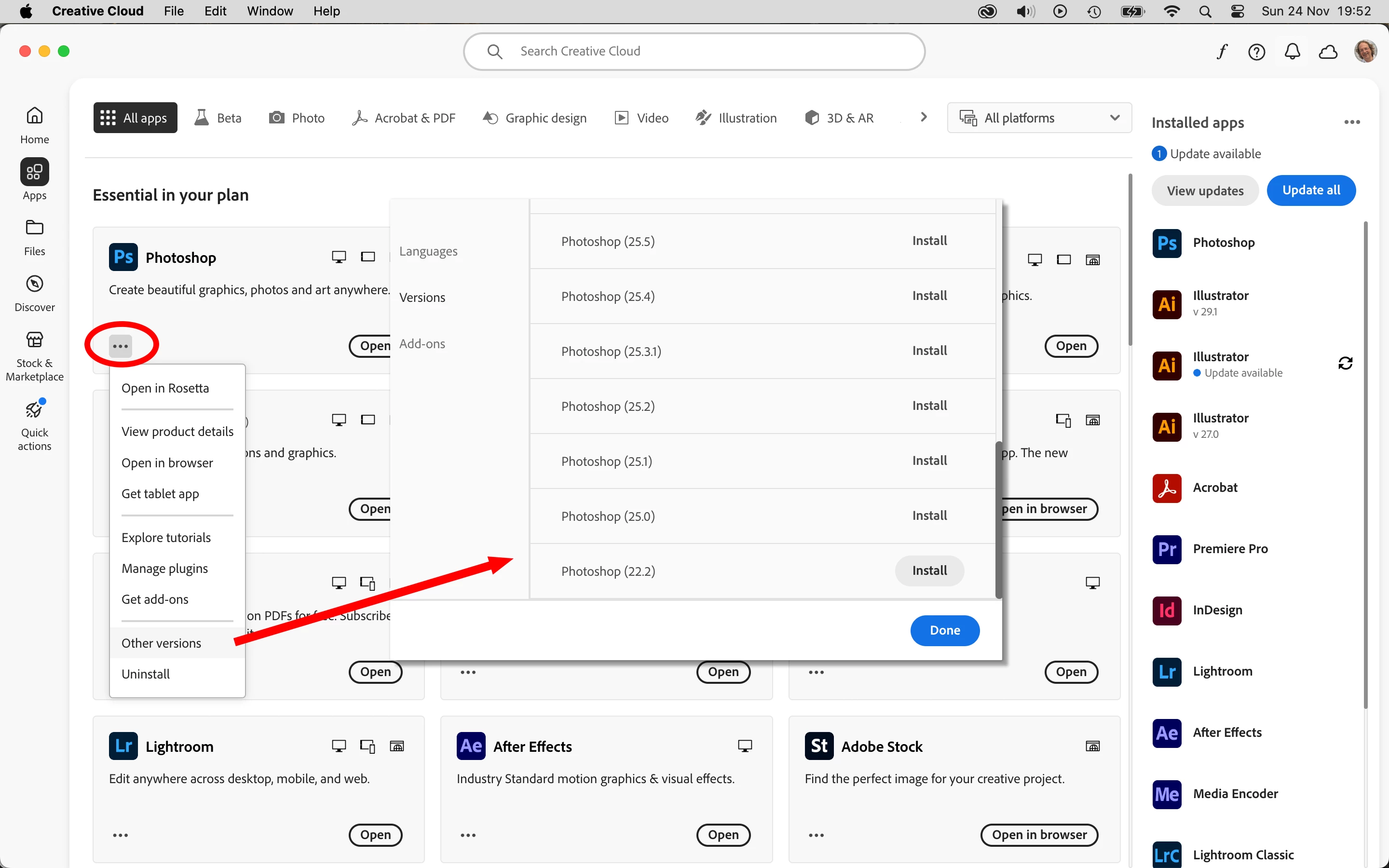Click the help question mark icon

click(x=1256, y=52)
